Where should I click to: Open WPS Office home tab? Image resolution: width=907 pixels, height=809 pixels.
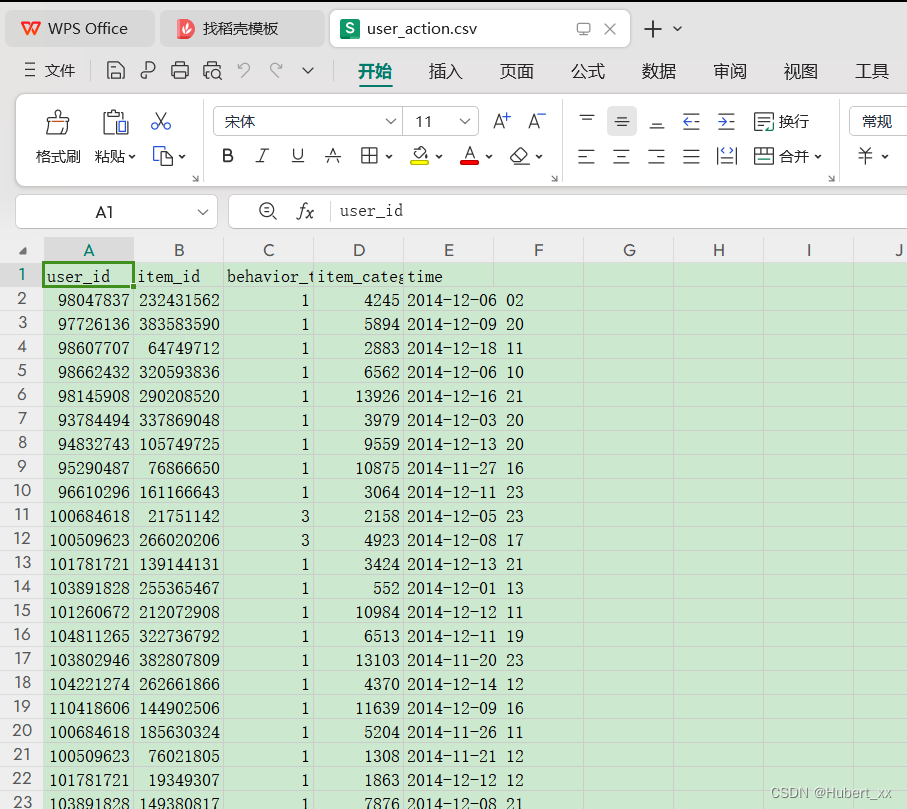click(x=80, y=28)
